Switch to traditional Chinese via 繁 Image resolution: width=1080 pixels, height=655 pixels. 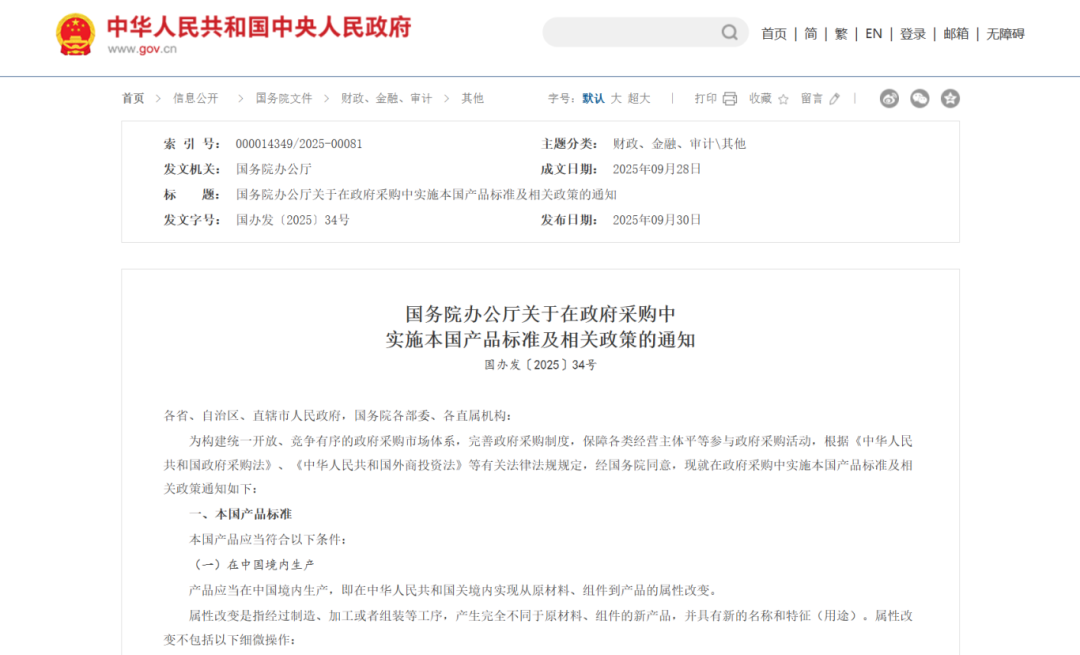841,32
